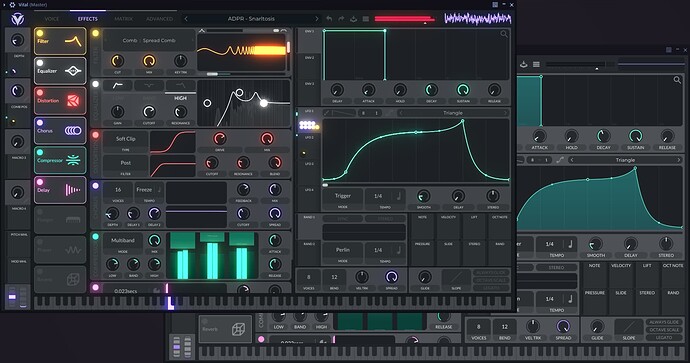Open the ADVANCED tab
Image resolution: width=690 pixels, height=363 pixels.
pos(159,19)
